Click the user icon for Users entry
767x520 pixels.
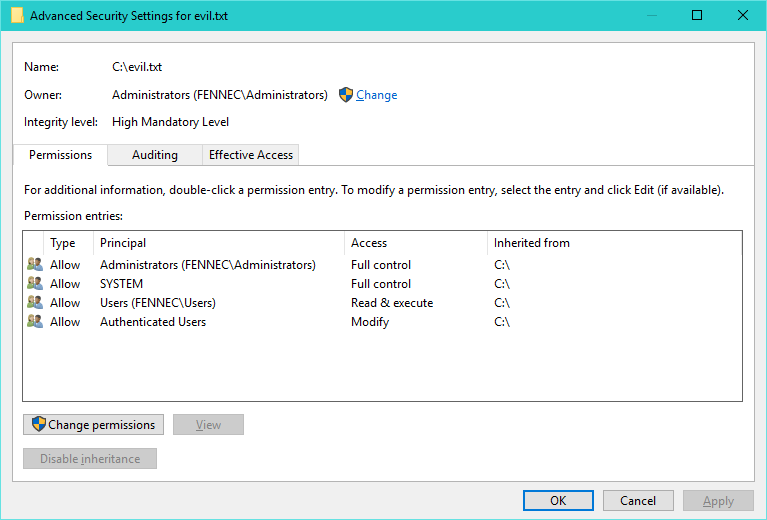point(35,303)
